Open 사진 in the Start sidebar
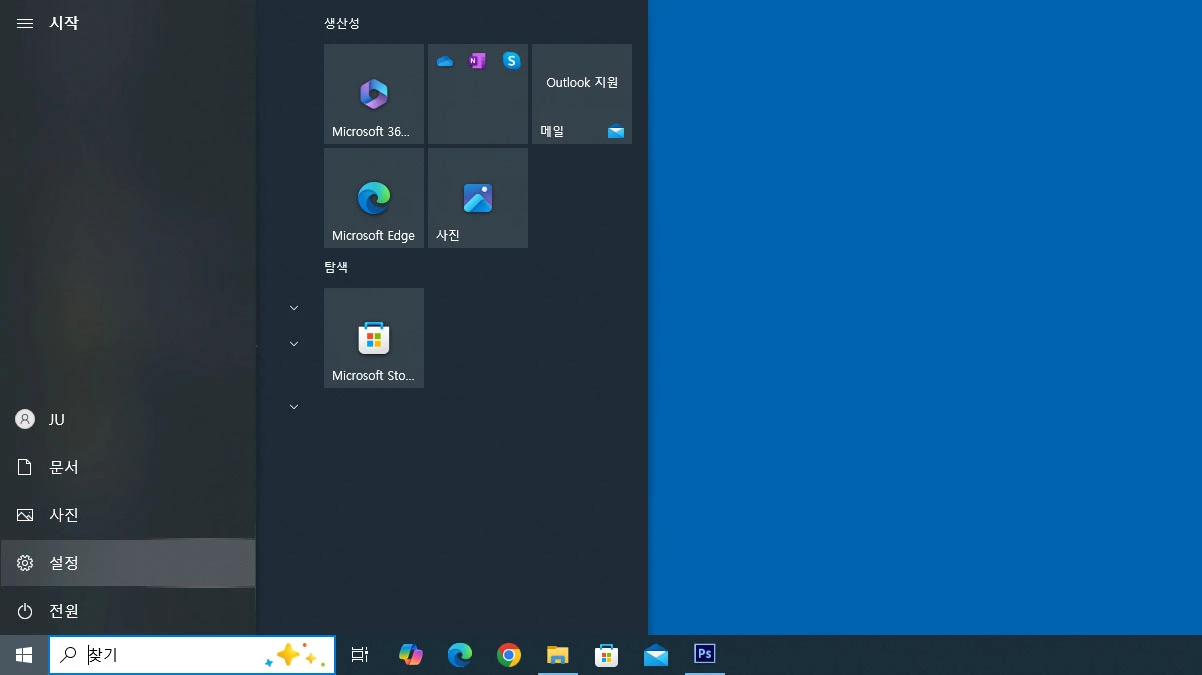The height and width of the screenshot is (675, 1202). (128, 515)
